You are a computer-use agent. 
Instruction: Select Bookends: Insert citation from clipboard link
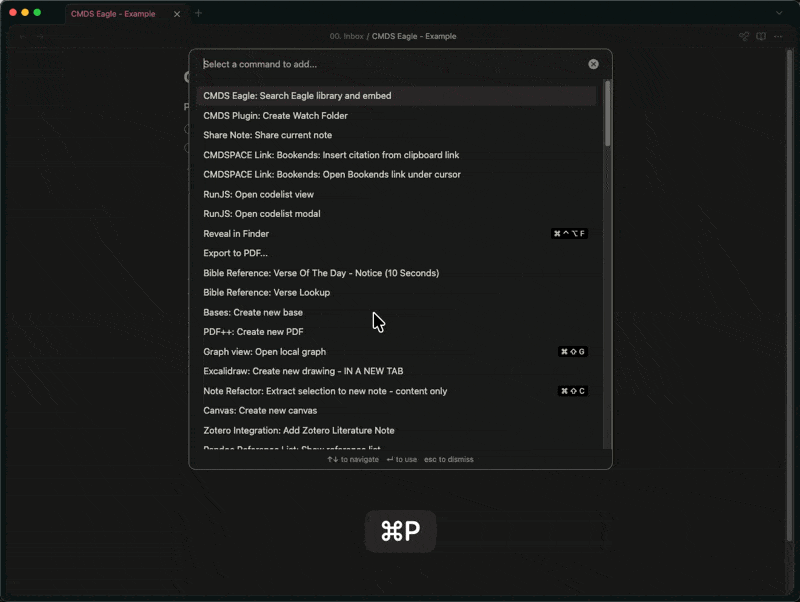coord(396,155)
